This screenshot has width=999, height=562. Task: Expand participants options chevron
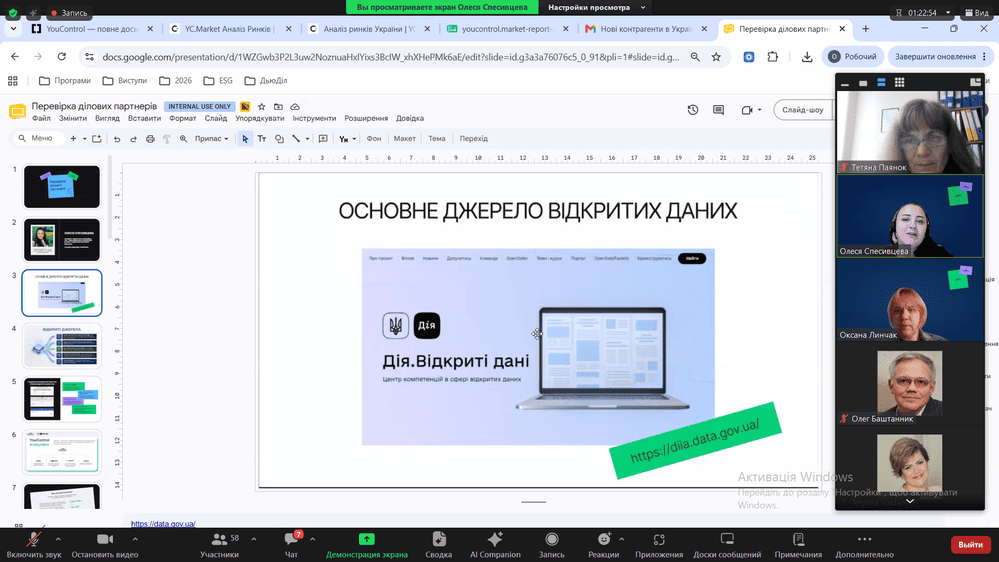pyautogui.click(x=254, y=539)
